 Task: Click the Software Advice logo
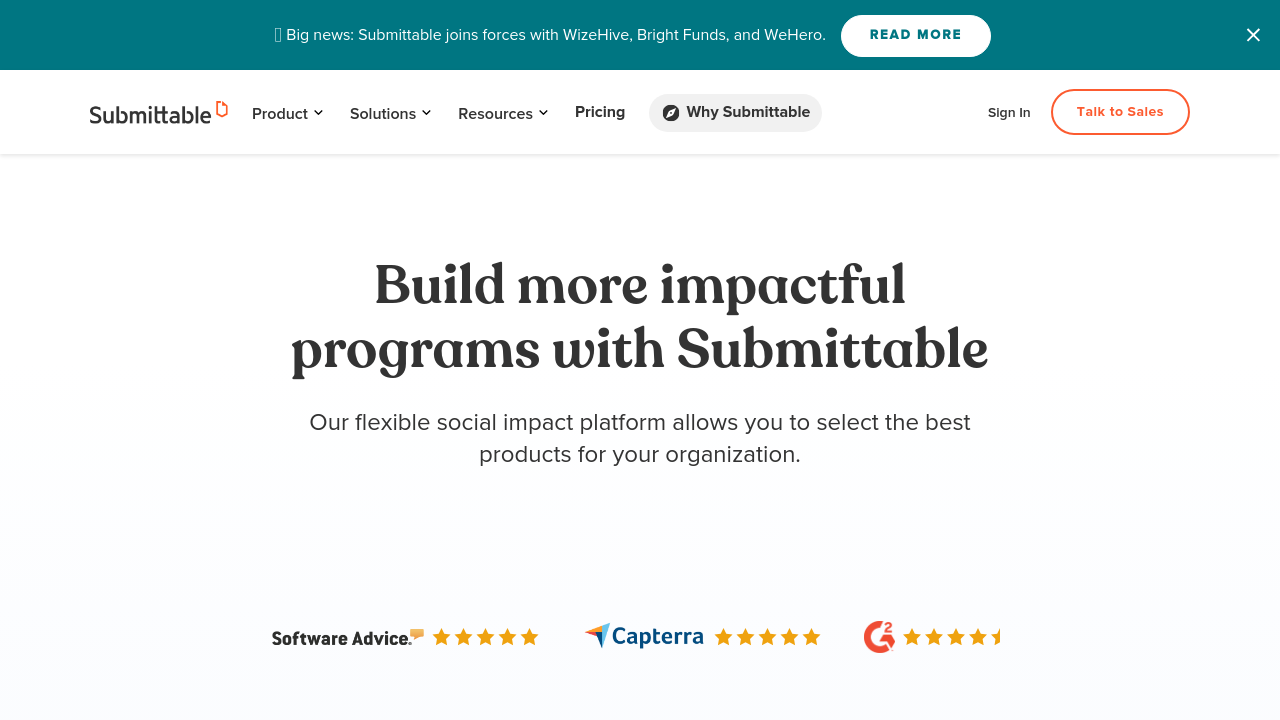(347, 638)
